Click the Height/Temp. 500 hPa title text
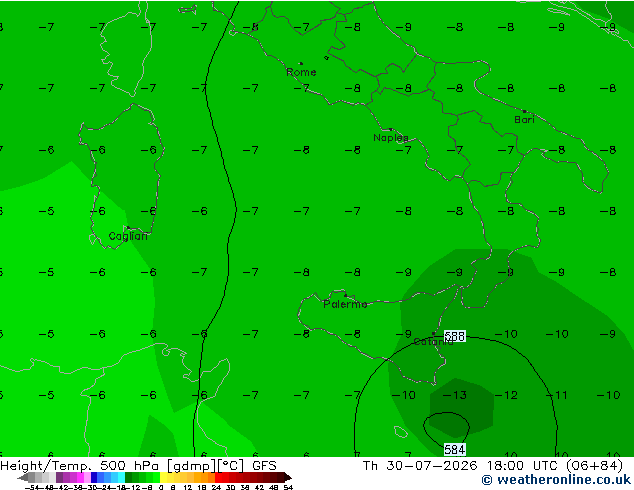The image size is (634, 490). click(80, 466)
